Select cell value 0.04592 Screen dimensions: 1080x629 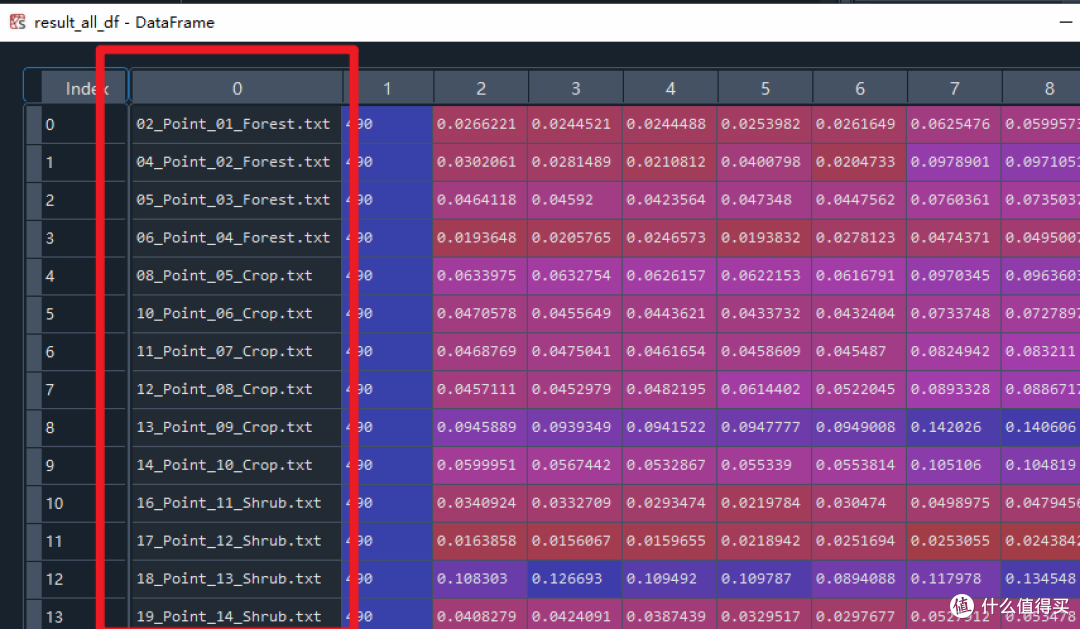[x=576, y=200]
